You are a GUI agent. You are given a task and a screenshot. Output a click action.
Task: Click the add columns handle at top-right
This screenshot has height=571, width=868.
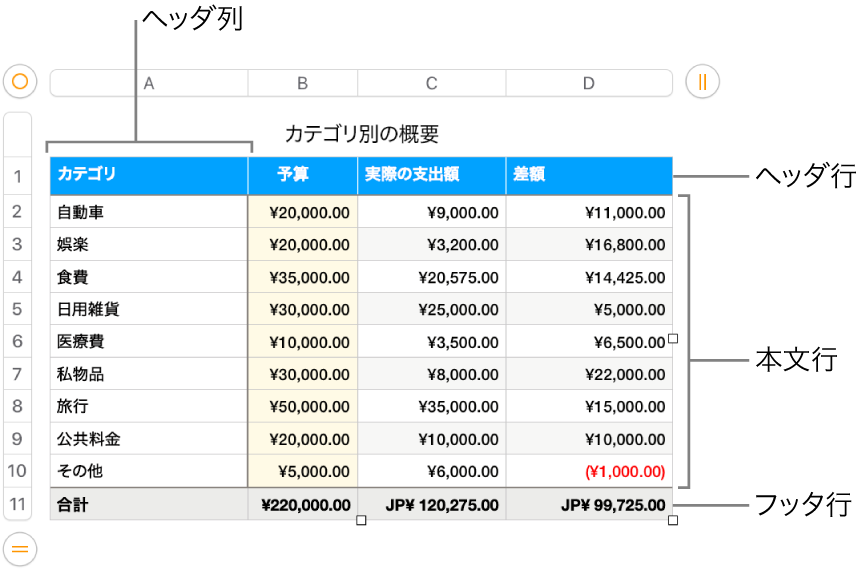coord(703,82)
